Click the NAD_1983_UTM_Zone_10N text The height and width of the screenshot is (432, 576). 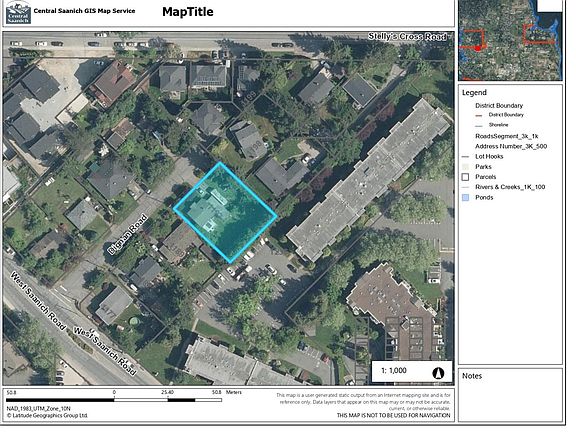[38, 409]
